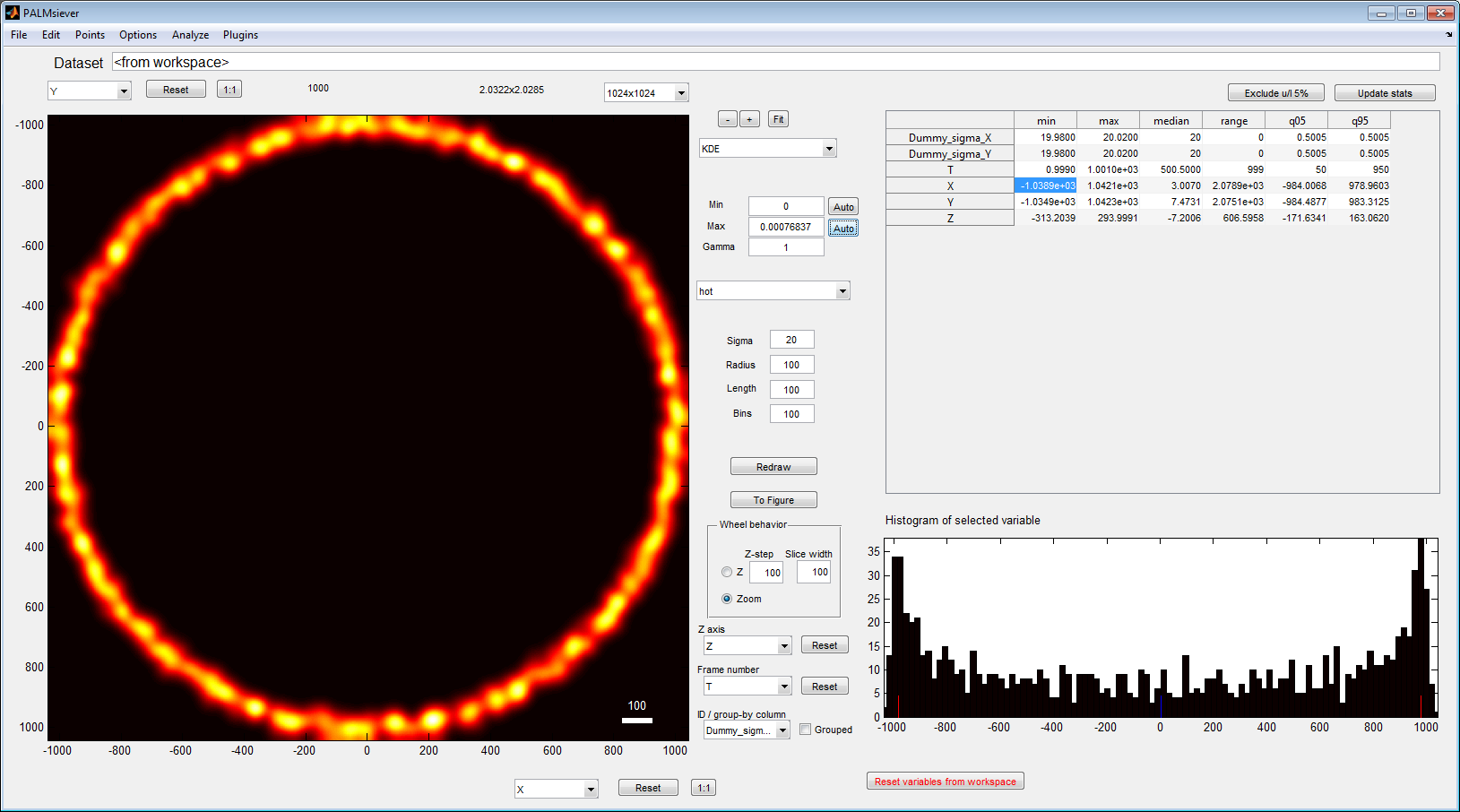Click the zoom in plus button
The width and height of the screenshot is (1460, 812).
click(x=750, y=119)
